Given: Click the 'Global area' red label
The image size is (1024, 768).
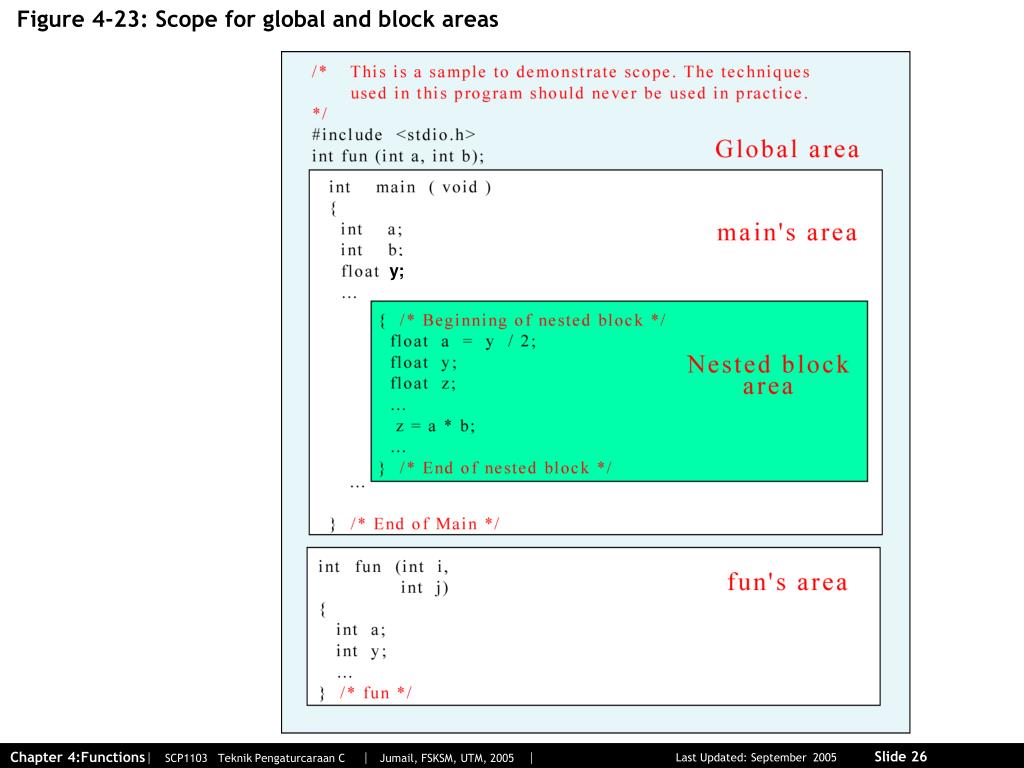Looking at the screenshot, I should (787, 149).
